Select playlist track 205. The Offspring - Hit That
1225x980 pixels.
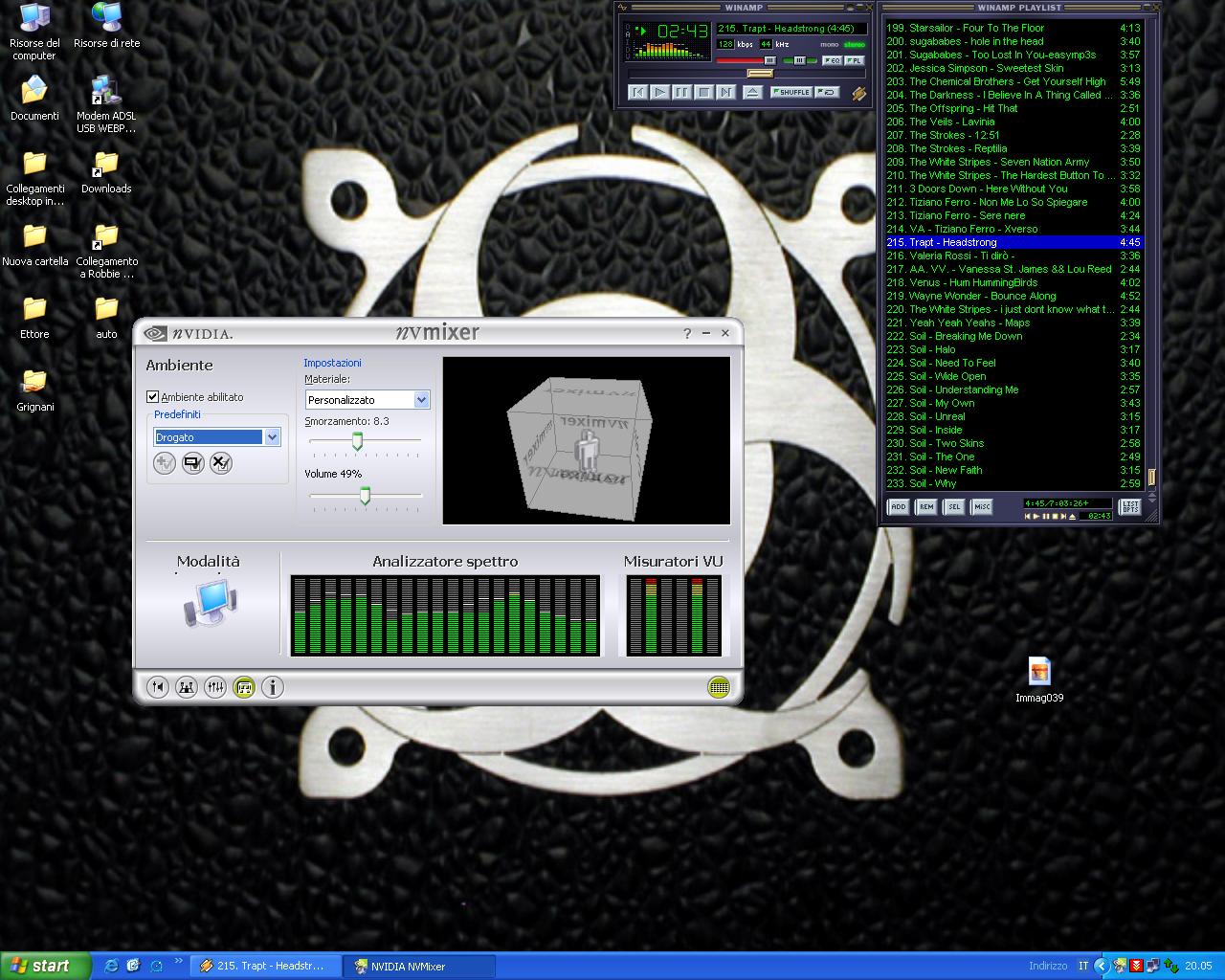tap(1013, 108)
